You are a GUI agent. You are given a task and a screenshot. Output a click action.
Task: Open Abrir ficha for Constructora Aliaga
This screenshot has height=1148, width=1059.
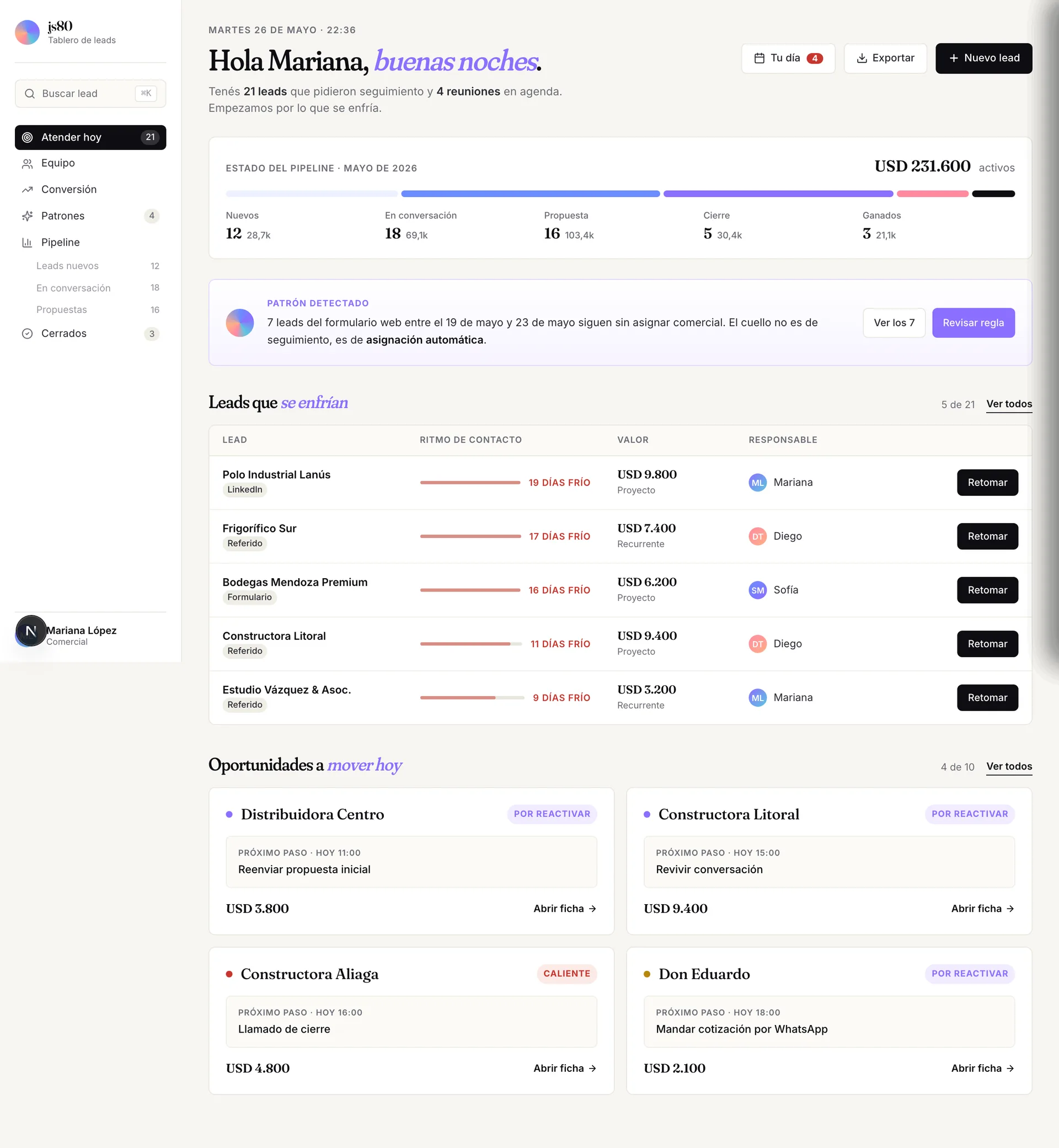pyautogui.click(x=564, y=1069)
